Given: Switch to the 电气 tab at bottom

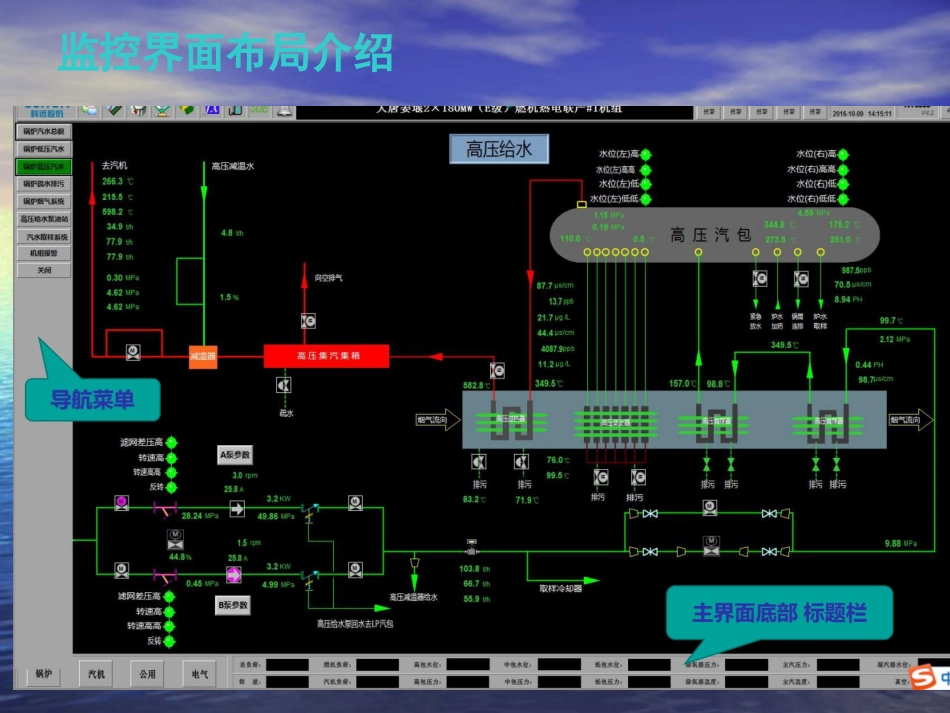Looking at the screenshot, I should point(200,674).
